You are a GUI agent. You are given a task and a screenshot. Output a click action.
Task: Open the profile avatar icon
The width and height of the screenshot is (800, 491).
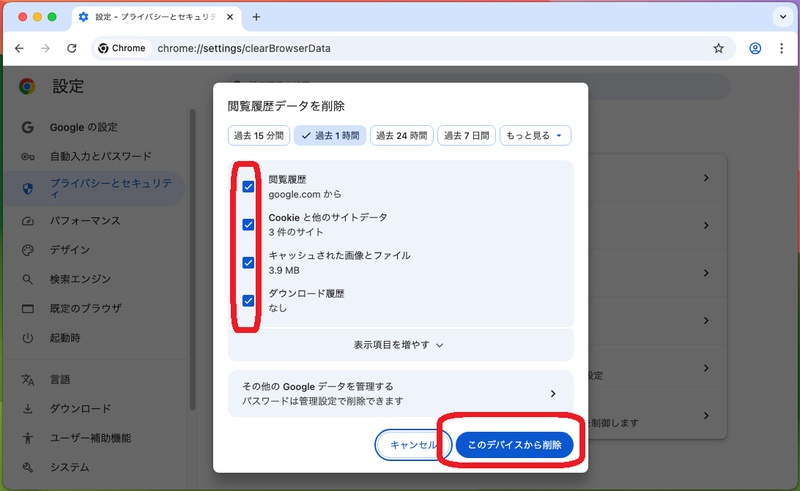pos(755,48)
